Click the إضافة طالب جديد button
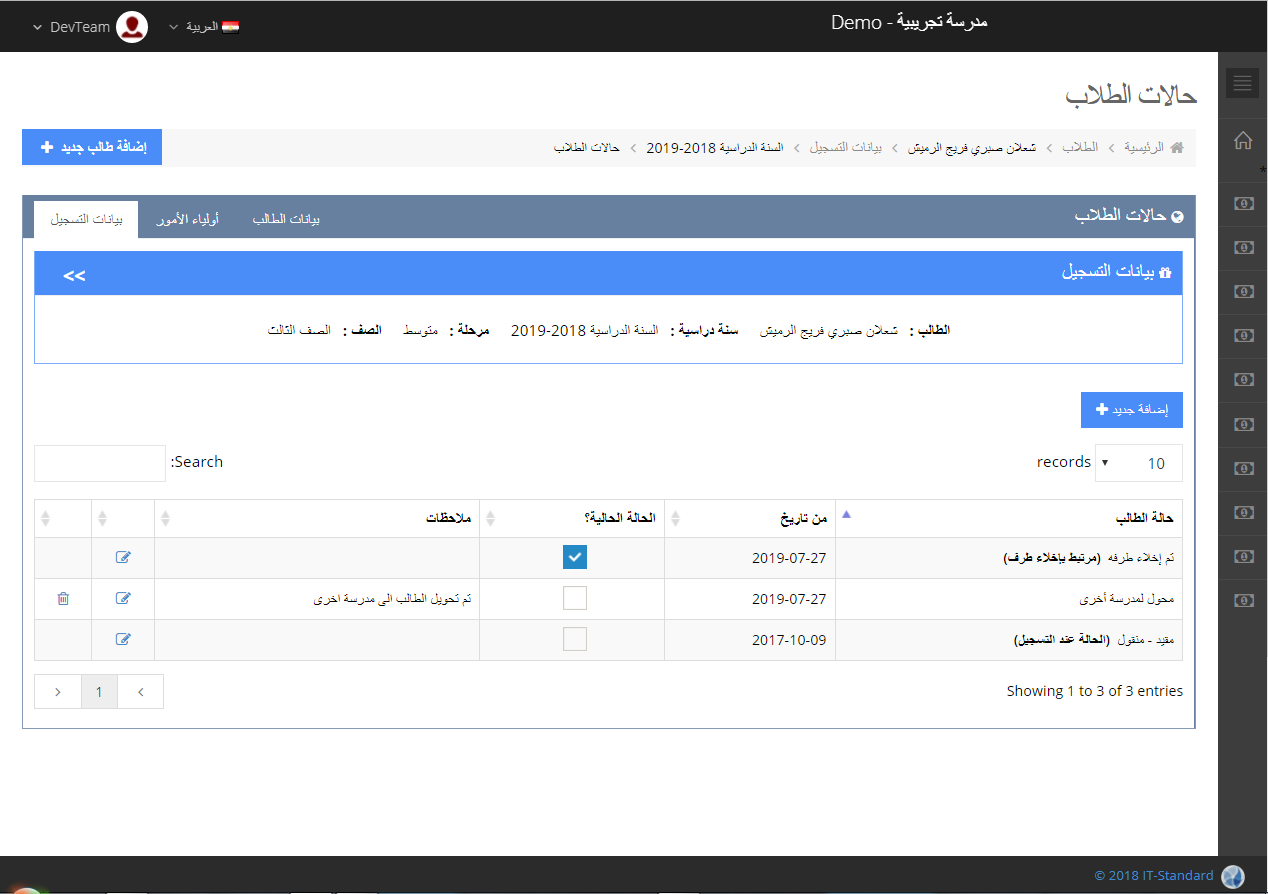 point(92,147)
